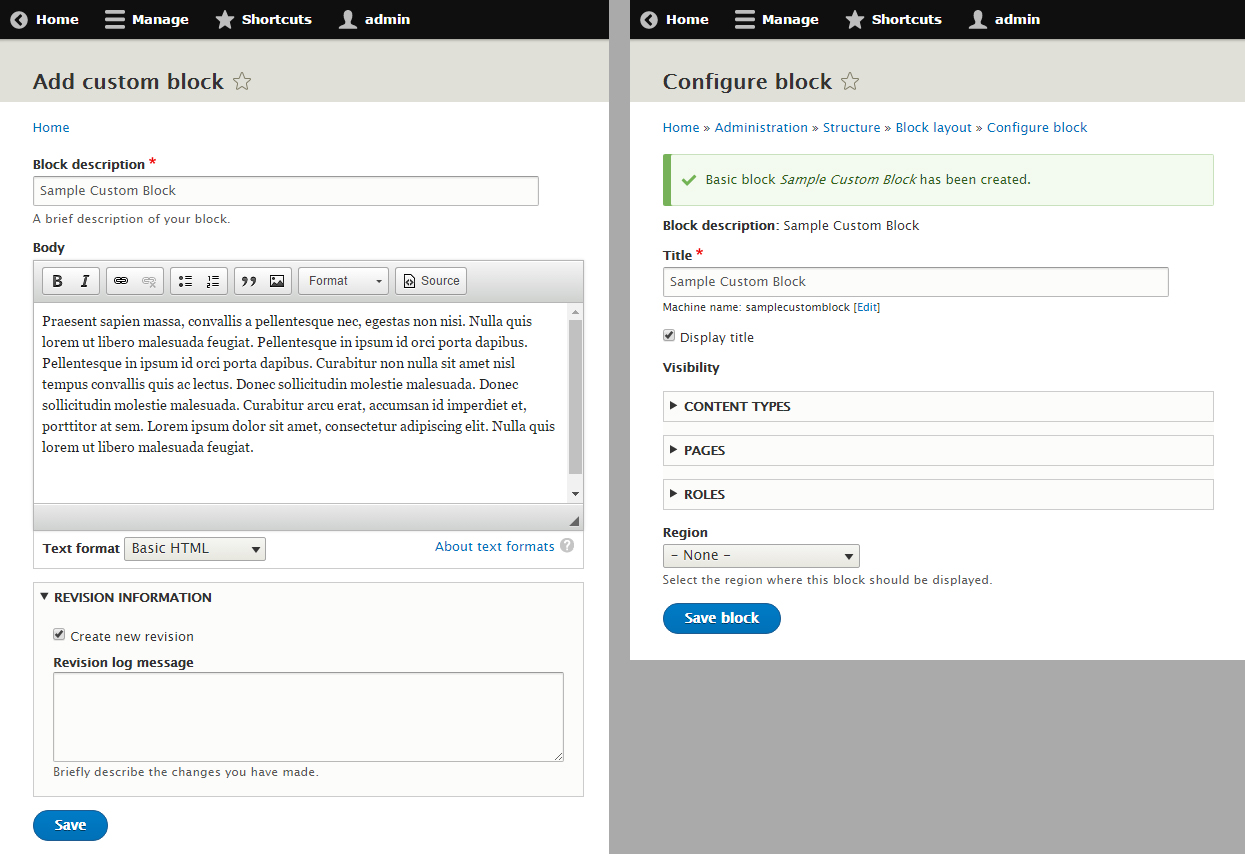The image size is (1245, 854).
Task: Click the Unlink icon in the editor toolbar
Action: [147, 281]
